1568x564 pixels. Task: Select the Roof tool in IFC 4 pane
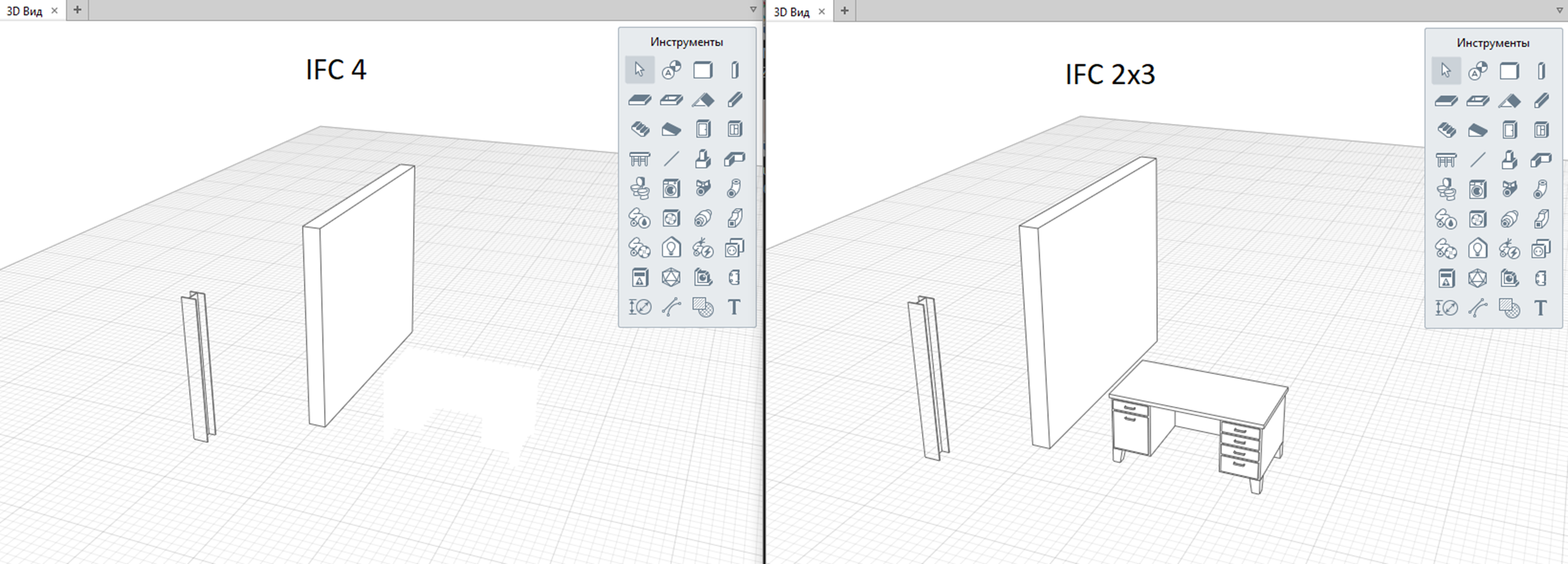click(702, 100)
